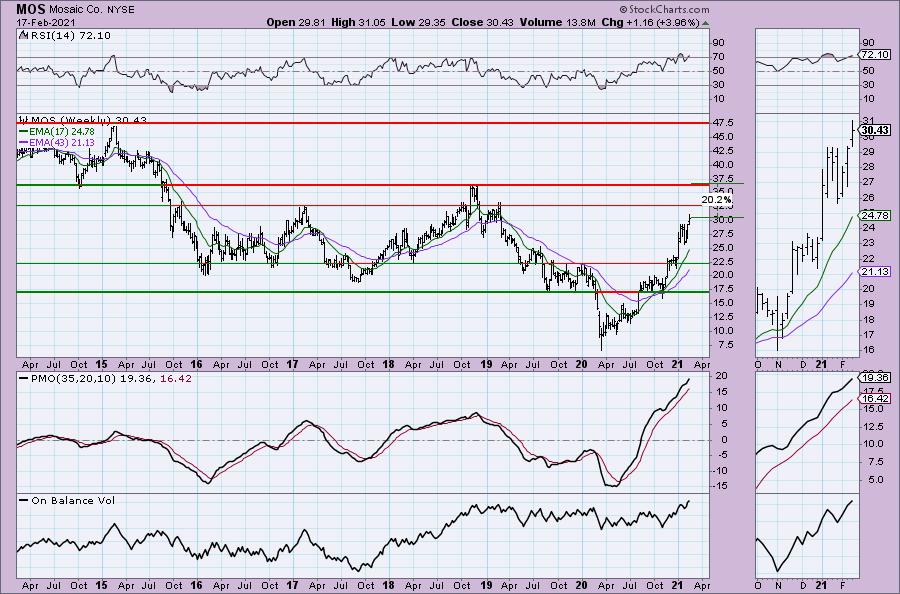The width and height of the screenshot is (900, 594).
Task: Click the Low 29.35 value
Action: pyautogui.click(x=417, y=23)
